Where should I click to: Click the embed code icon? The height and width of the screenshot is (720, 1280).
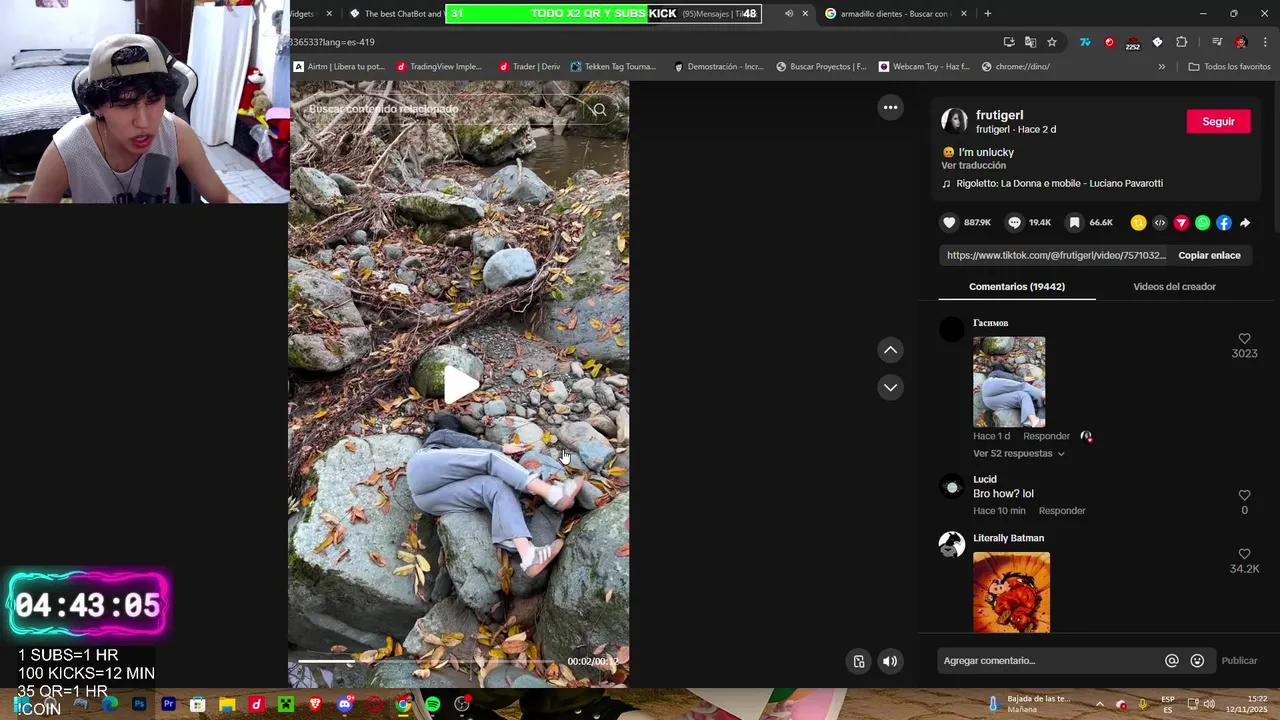pyautogui.click(x=1160, y=223)
